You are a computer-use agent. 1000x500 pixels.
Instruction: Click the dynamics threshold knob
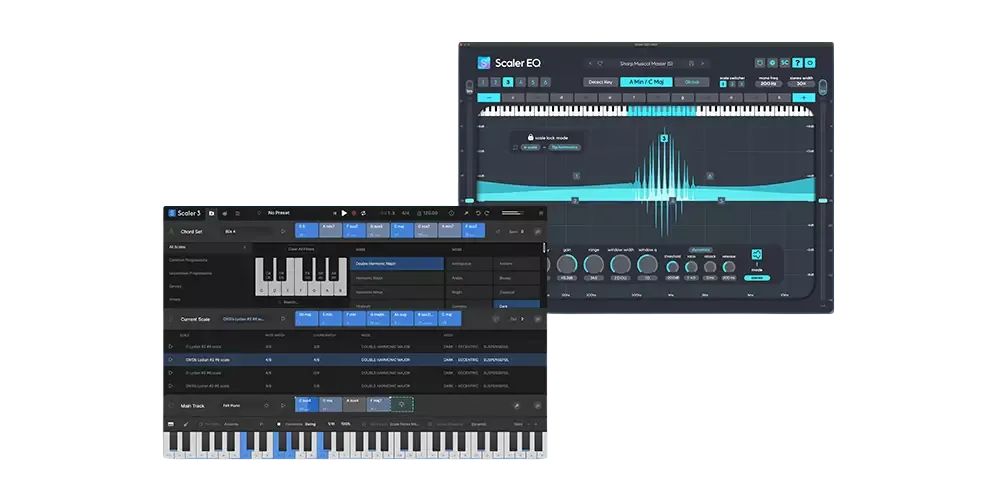tap(672, 267)
